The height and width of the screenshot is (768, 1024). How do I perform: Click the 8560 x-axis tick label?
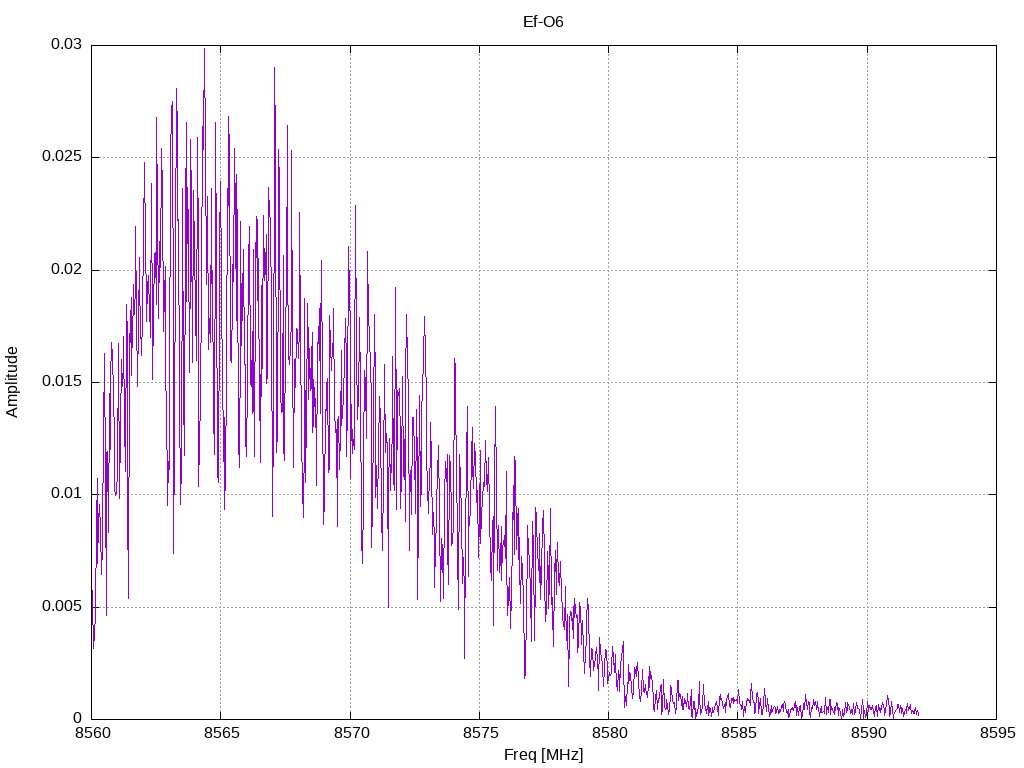click(93, 733)
